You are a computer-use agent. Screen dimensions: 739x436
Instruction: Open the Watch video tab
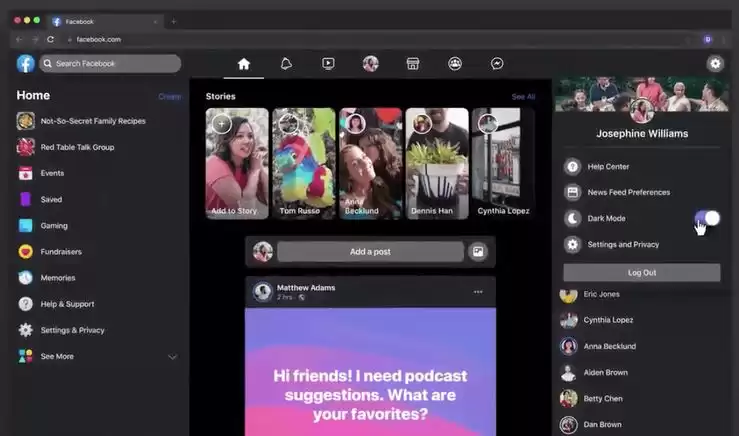(x=328, y=64)
